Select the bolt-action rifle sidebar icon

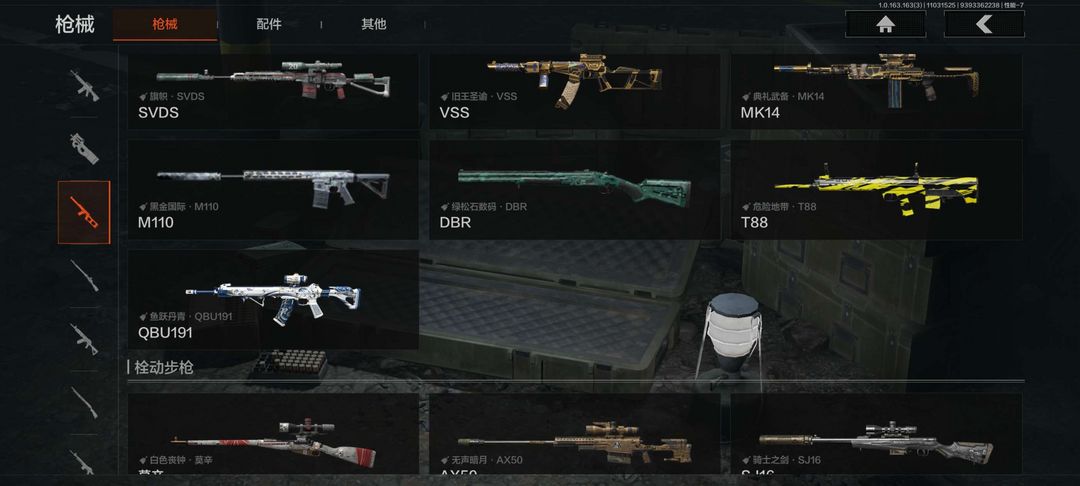point(84,275)
